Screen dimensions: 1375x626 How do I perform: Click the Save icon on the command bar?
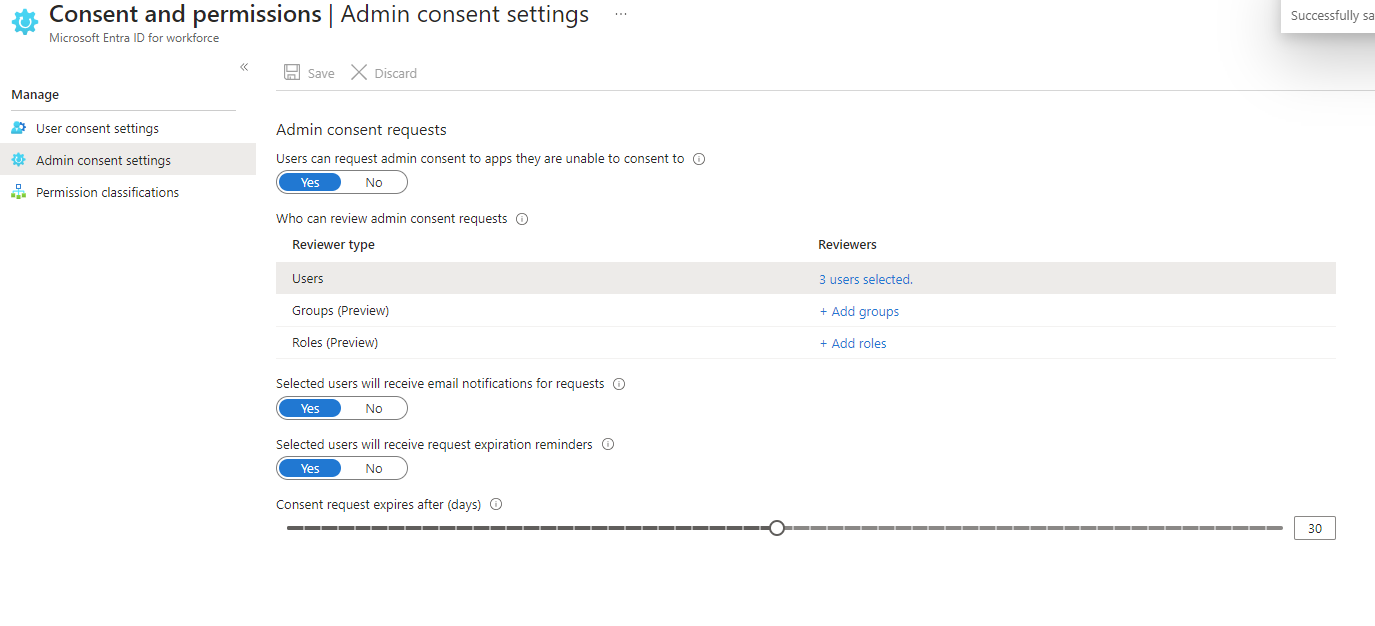291,72
